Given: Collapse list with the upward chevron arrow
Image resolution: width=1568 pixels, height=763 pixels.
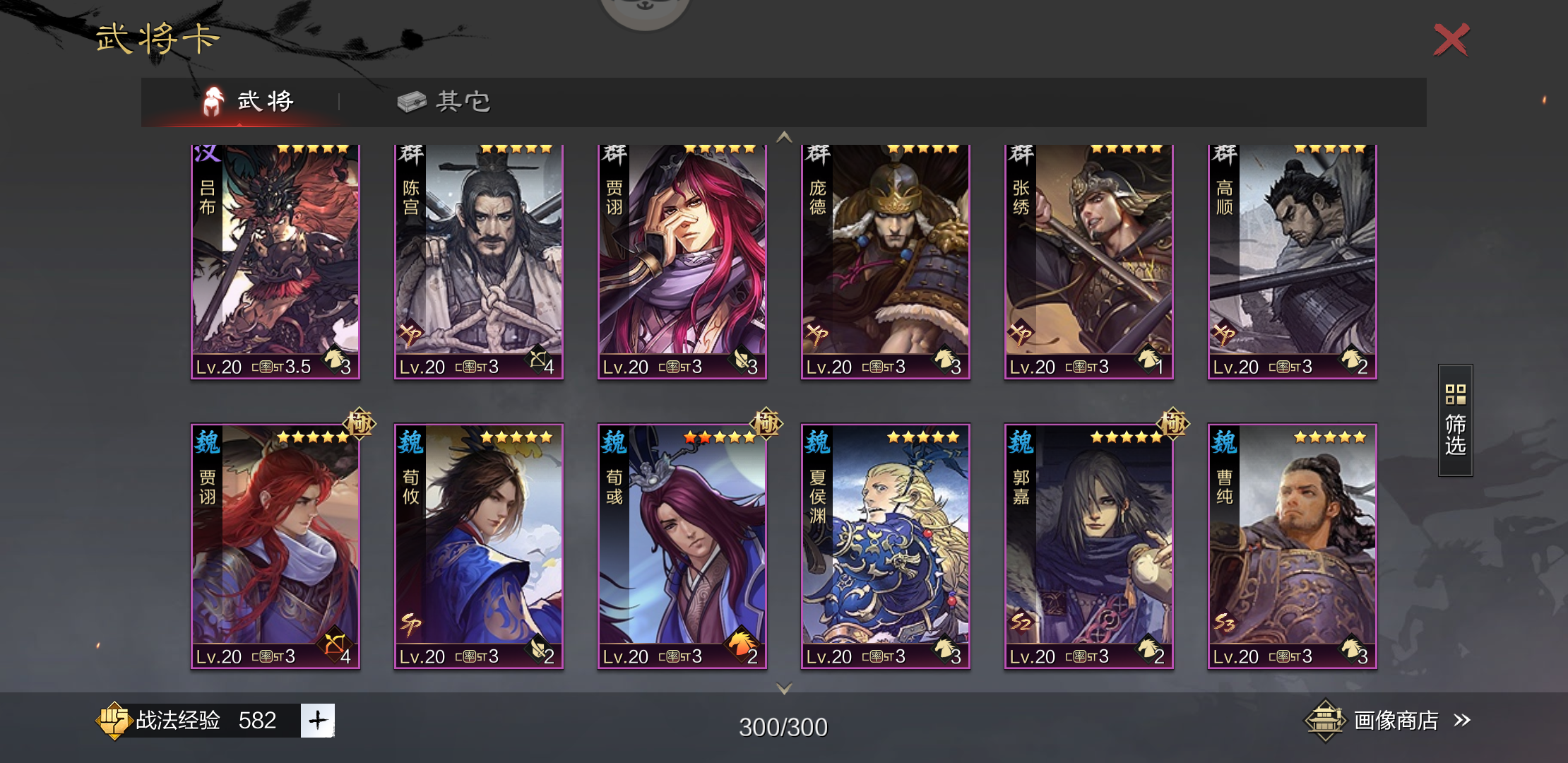Looking at the screenshot, I should tap(784, 137).
